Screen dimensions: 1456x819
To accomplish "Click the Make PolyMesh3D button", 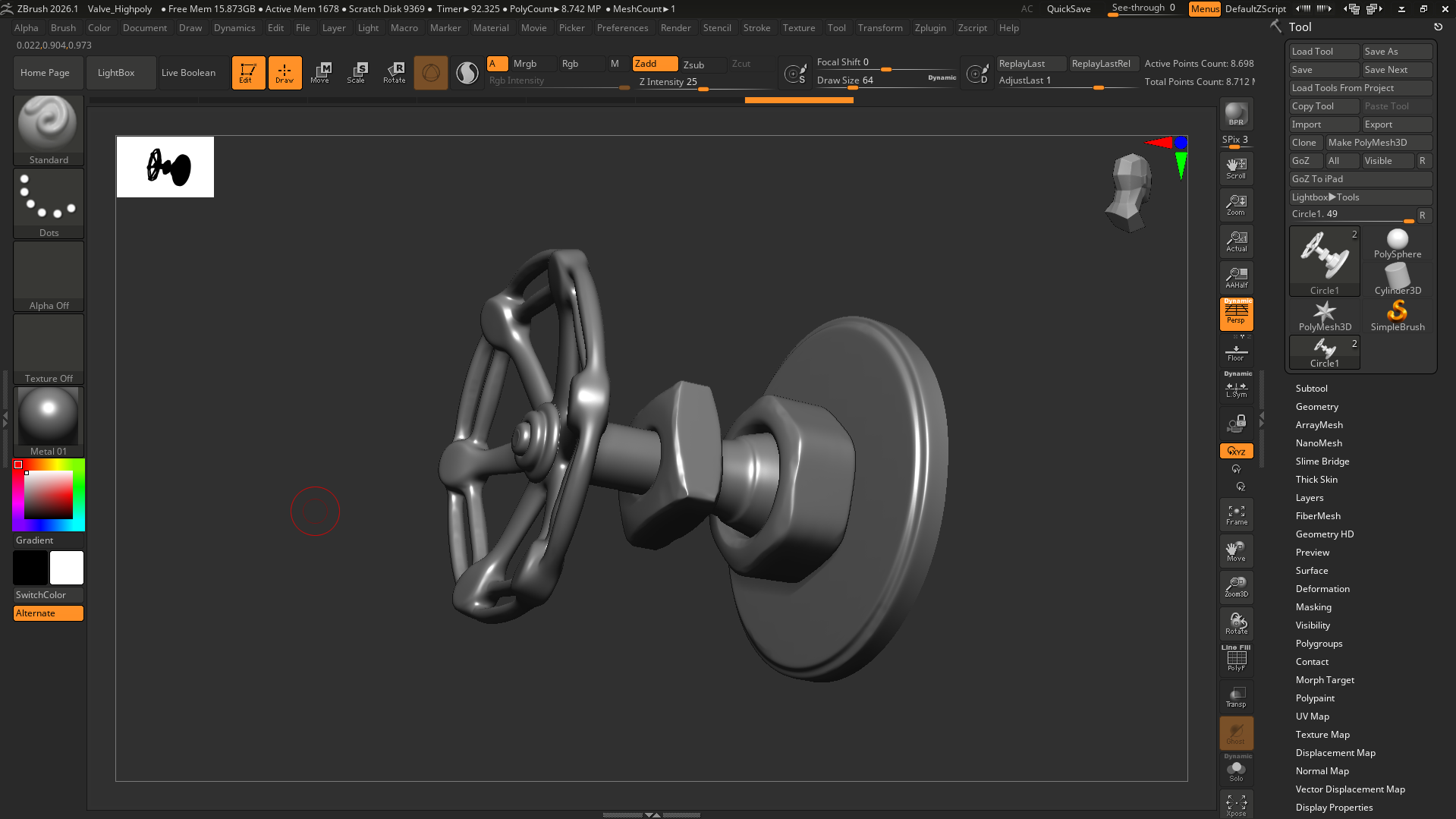I will coord(1377,143).
